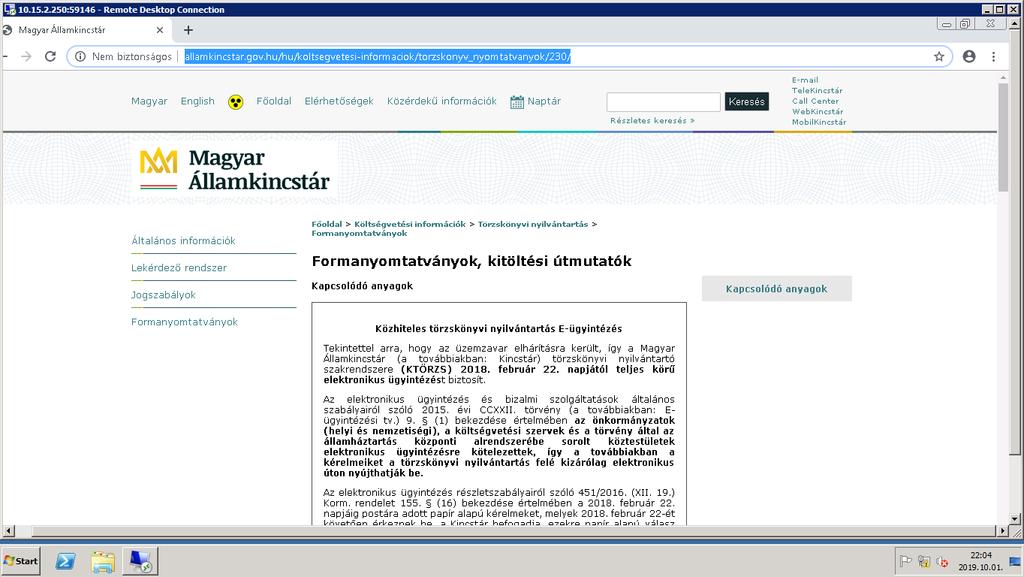
Task: Click Formanyomtatványok in the breadcrumb
Action: coord(359,233)
